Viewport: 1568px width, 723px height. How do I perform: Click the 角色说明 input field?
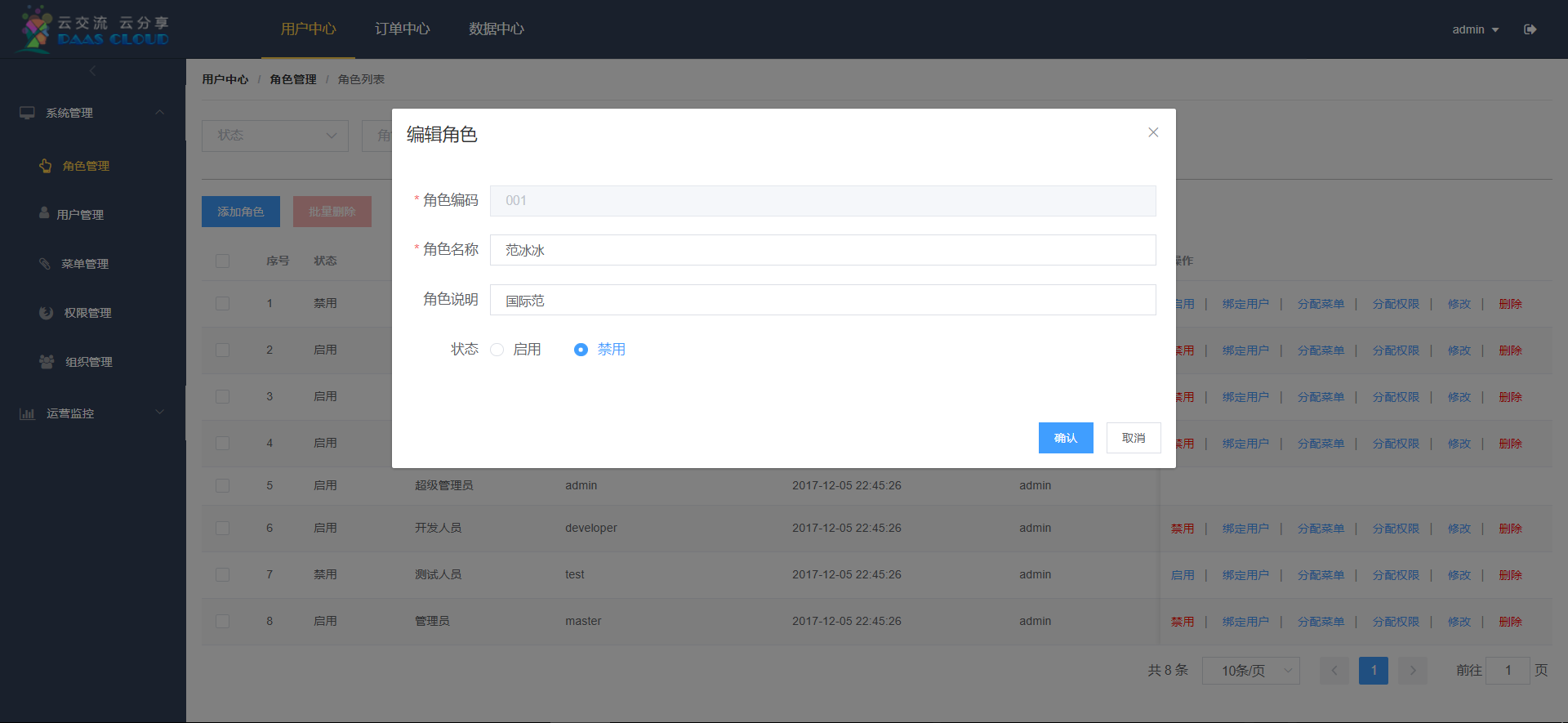coord(823,300)
